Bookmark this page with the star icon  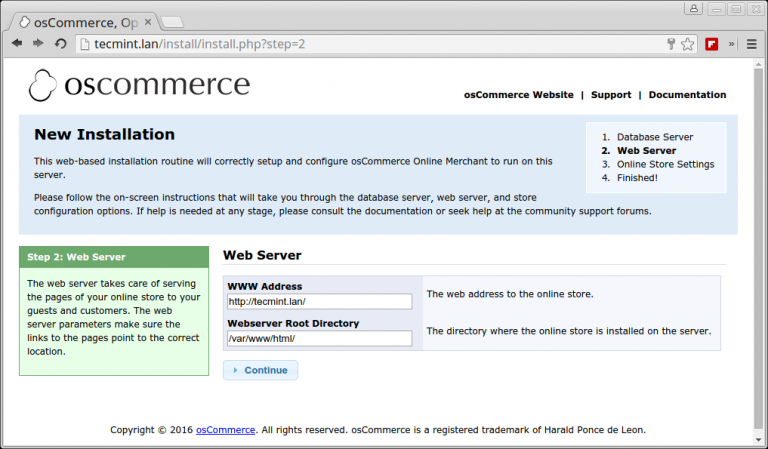[688, 44]
